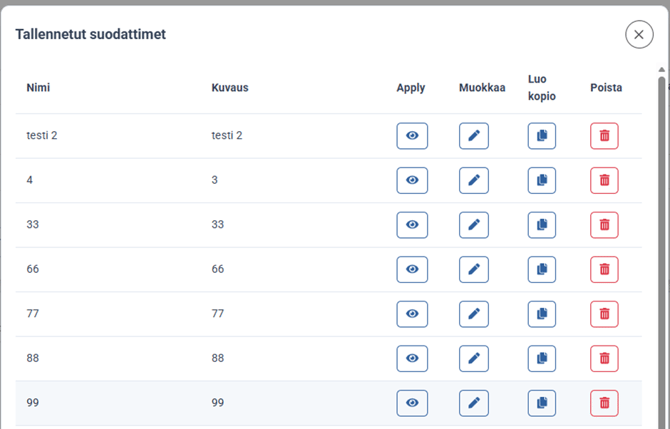Click the Nimi column header
This screenshot has height=429, width=670.
[x=38, y=88]
